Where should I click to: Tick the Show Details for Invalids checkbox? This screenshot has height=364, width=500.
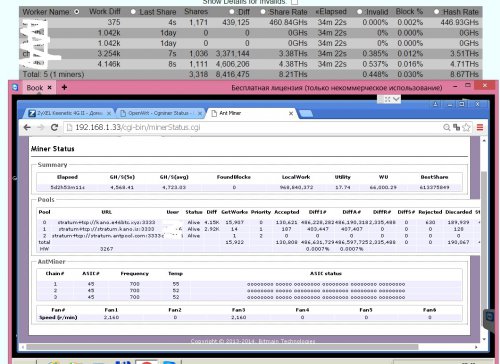(x=294, y=2)
